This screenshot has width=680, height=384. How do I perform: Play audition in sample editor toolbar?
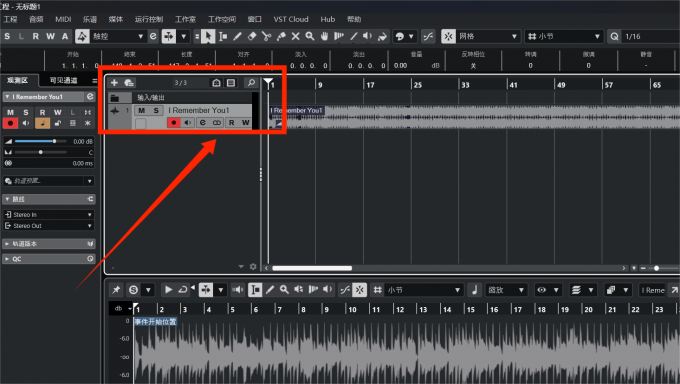pos(168,290)
